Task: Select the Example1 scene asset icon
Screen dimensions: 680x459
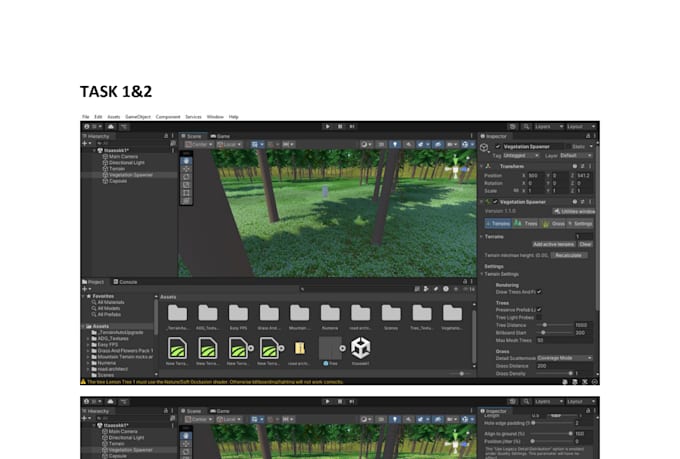Action: tap(360, 348)
